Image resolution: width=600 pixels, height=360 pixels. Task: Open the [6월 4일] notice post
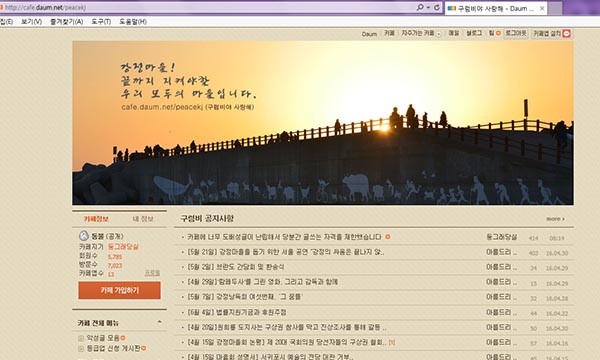pos(236,312)
